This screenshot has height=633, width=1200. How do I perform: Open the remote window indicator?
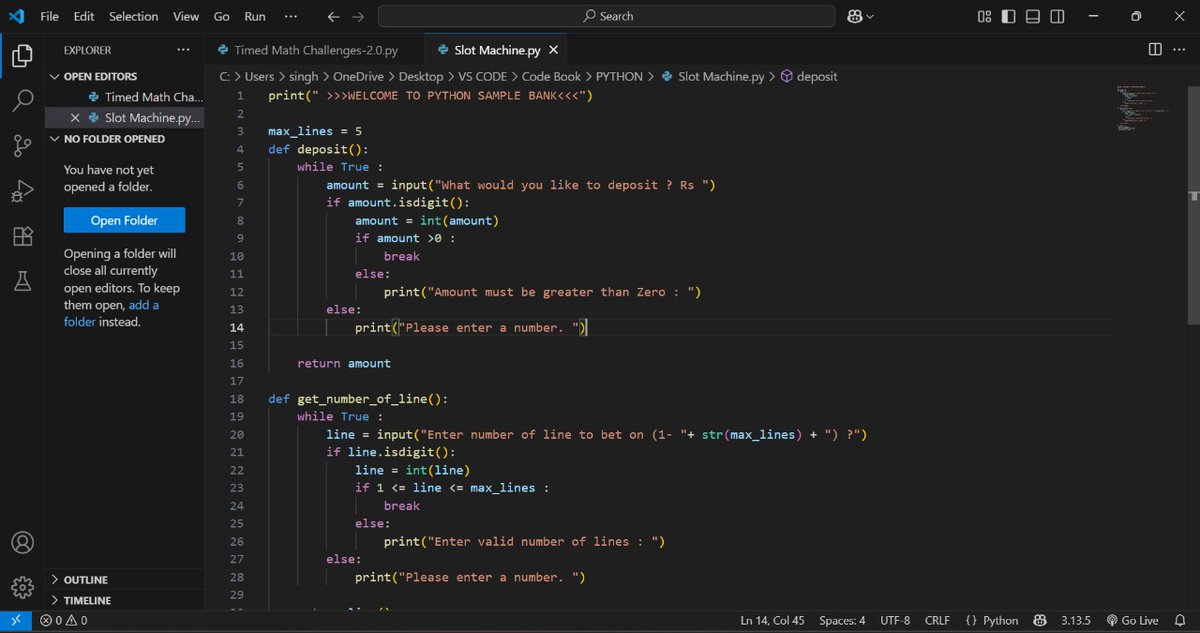point(15,621)
